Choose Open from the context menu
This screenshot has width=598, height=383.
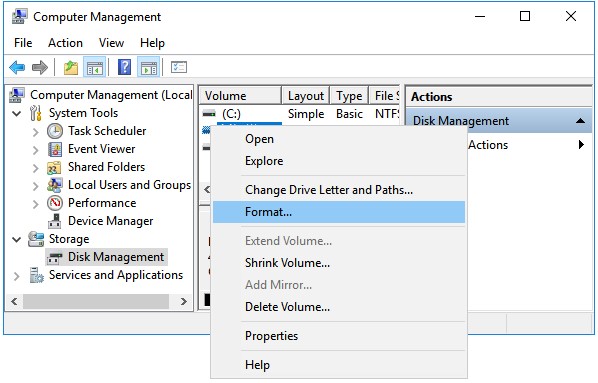click(x=339, y=139)
